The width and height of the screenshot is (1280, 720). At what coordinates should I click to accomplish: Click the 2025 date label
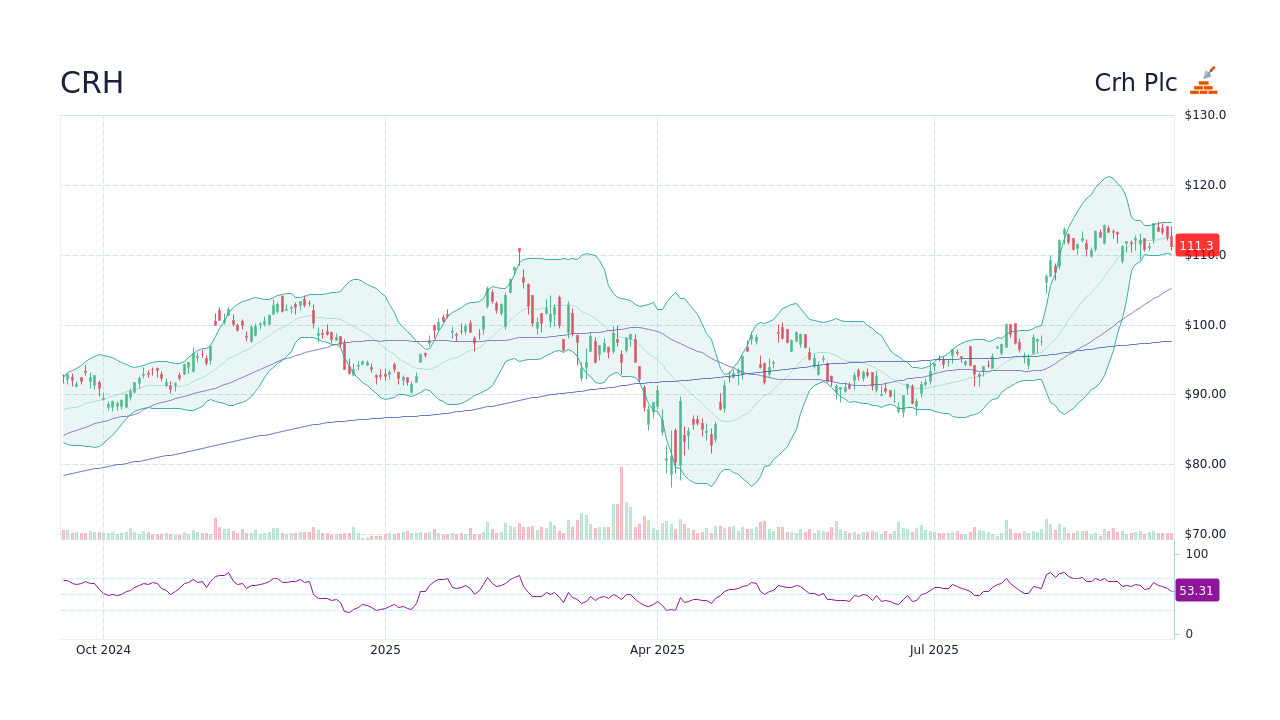point(386,649)
